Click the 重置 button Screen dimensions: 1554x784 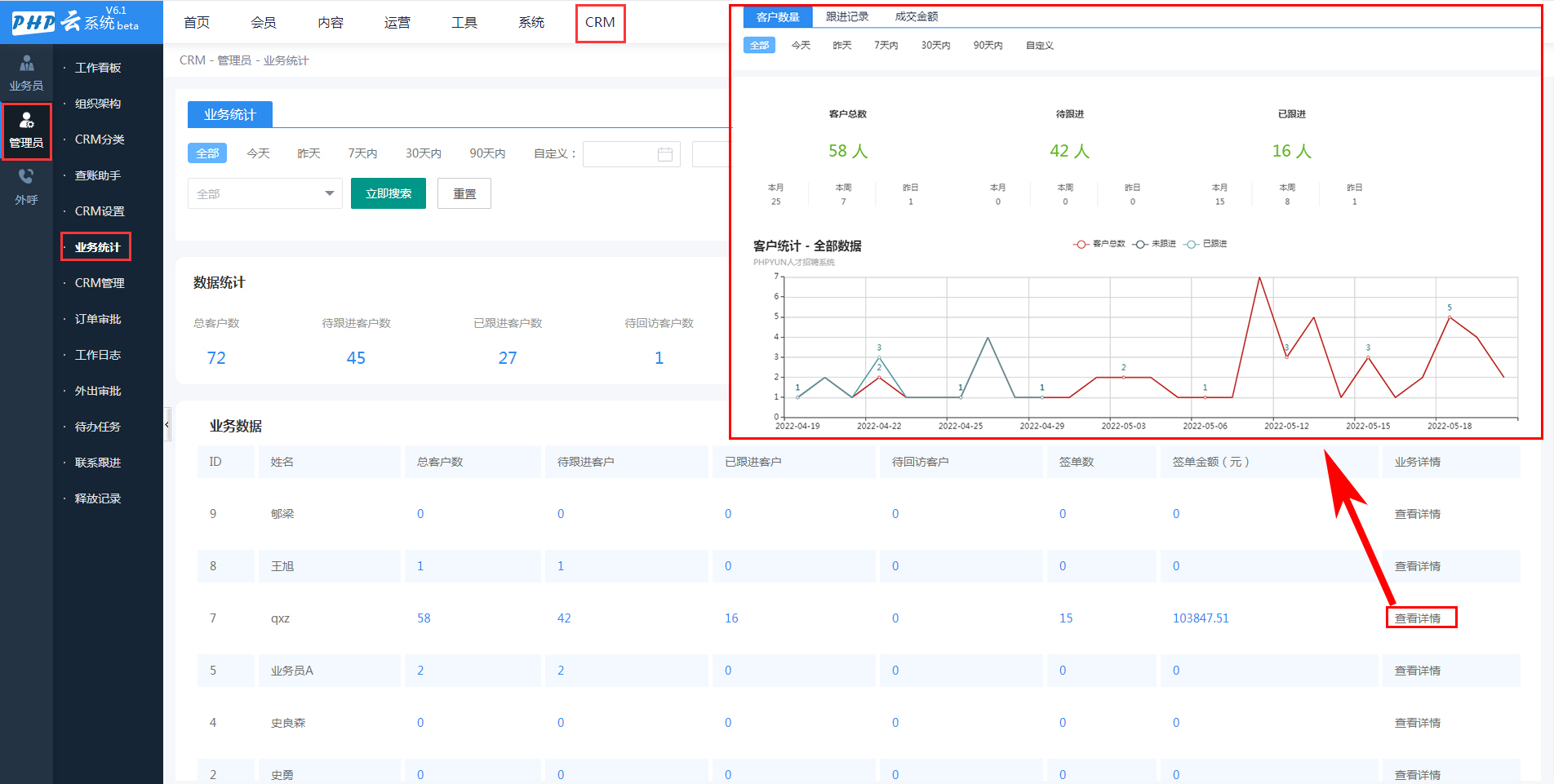click(x=464, y=193)
